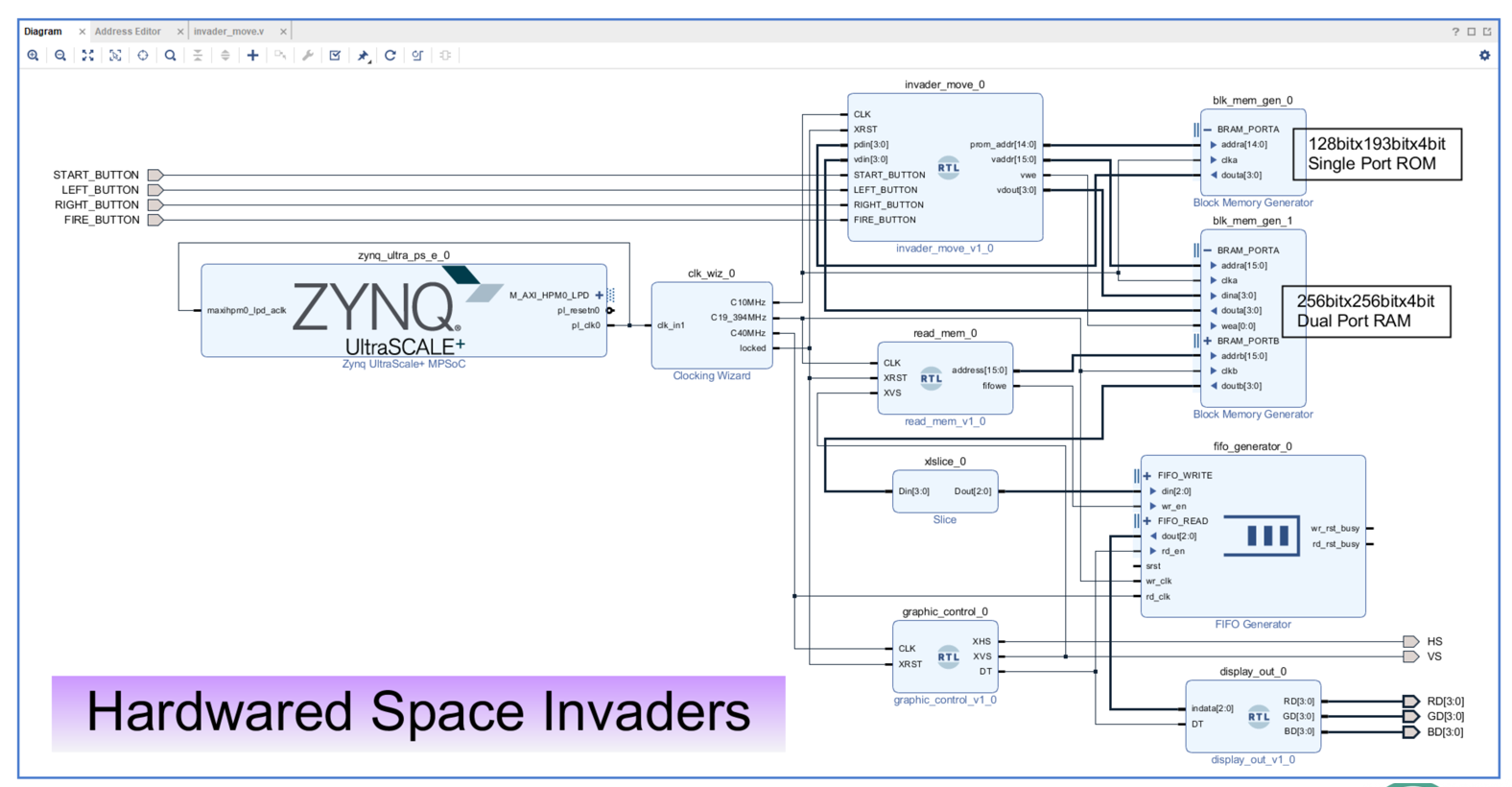Screen dimensions: 1512x787
Task: Open the invader_move.v tab
Action: [228, 32]
